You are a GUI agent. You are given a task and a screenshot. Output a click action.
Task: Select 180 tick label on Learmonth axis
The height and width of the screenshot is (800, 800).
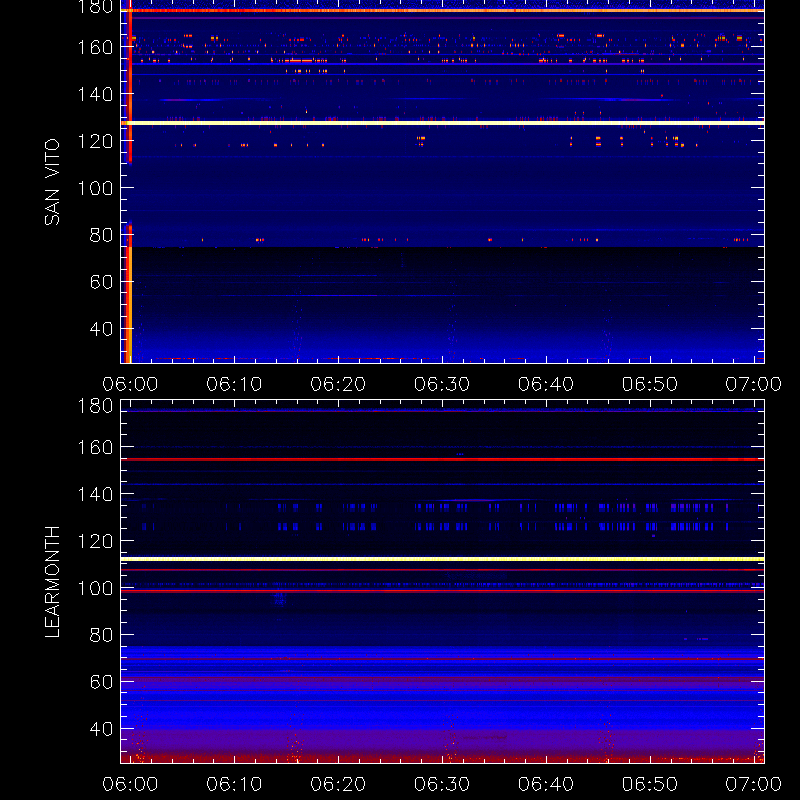click(x=95, y=406)
